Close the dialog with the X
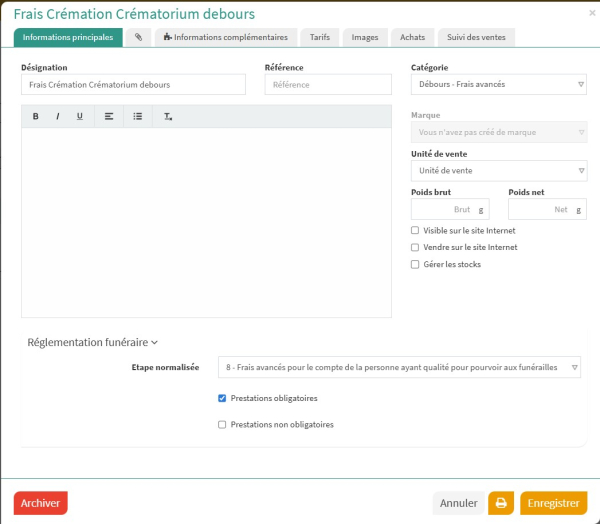The width and height of the screenshot is (600, 524). pos(592,13)
